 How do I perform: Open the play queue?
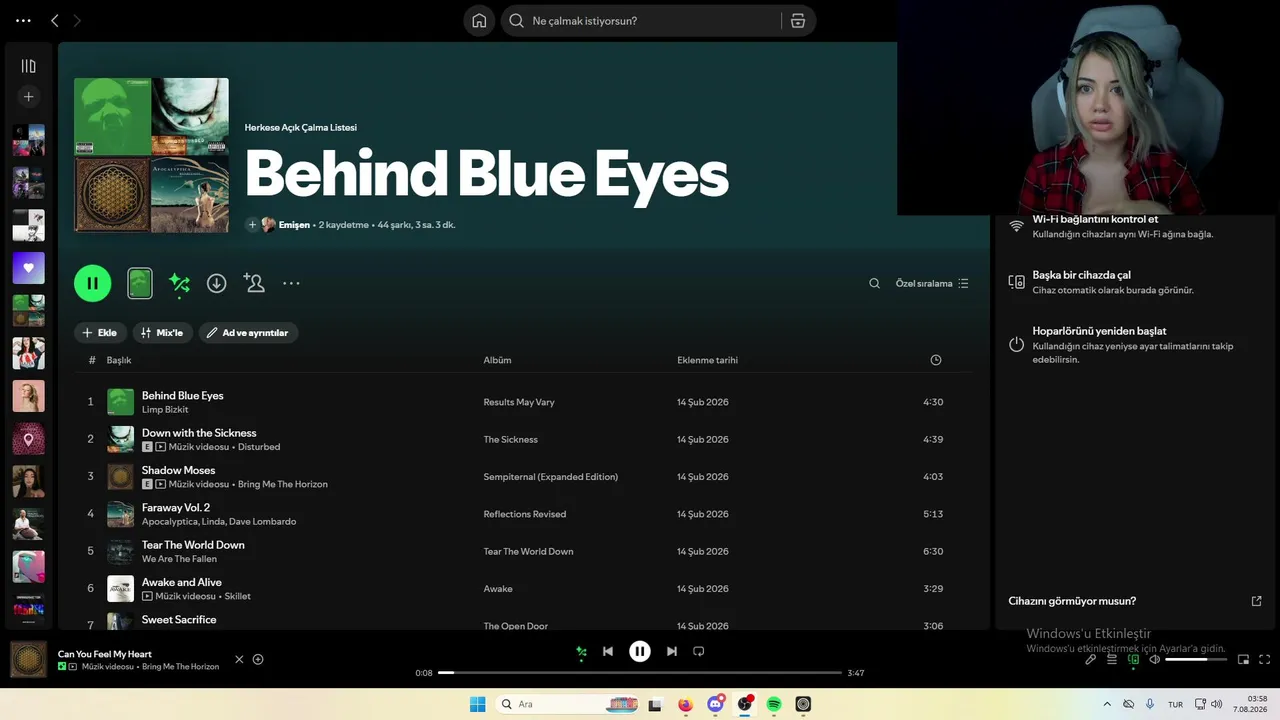click(1112, 659)
